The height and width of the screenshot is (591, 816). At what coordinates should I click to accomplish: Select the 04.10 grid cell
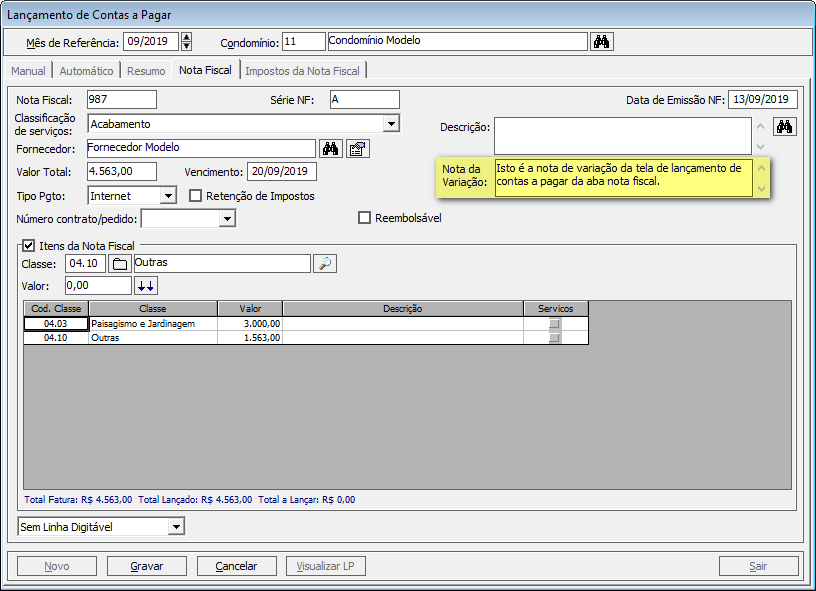tap(56, 338)
